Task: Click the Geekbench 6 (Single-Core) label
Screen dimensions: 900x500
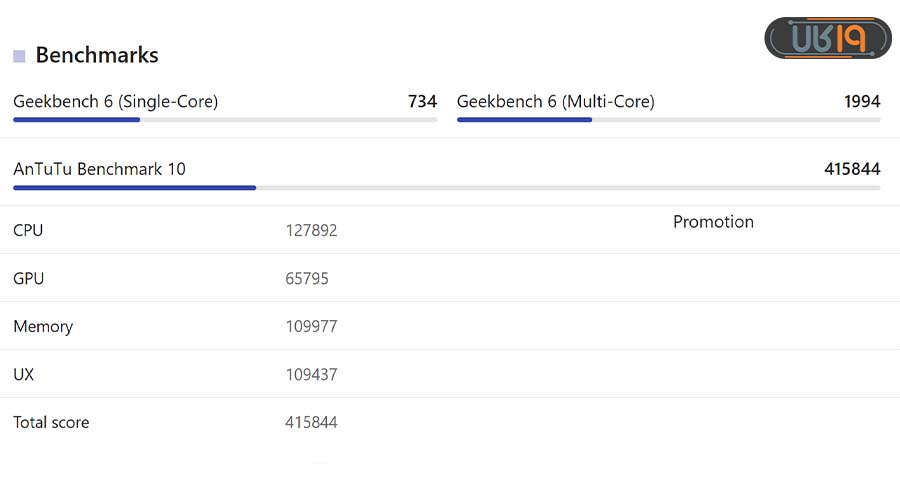Action: (115, 101)
